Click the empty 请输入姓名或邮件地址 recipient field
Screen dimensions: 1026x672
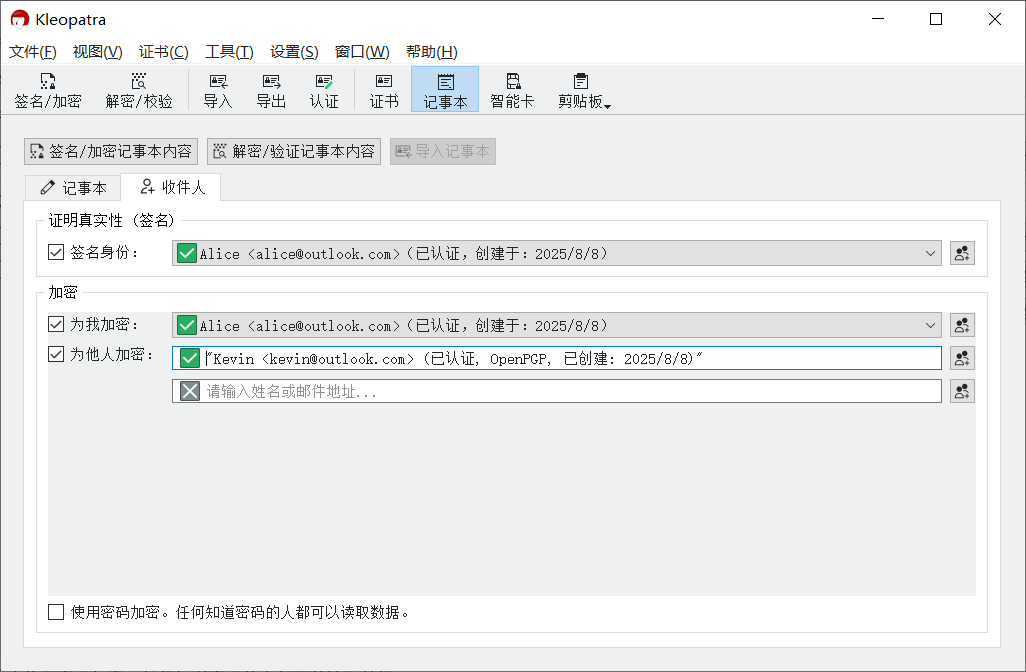pos(570,392)
